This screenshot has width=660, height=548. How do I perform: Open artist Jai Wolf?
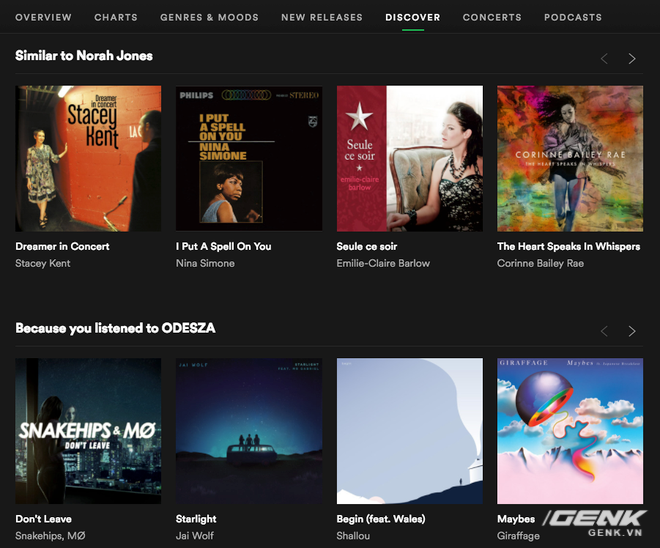coord(194,536)
